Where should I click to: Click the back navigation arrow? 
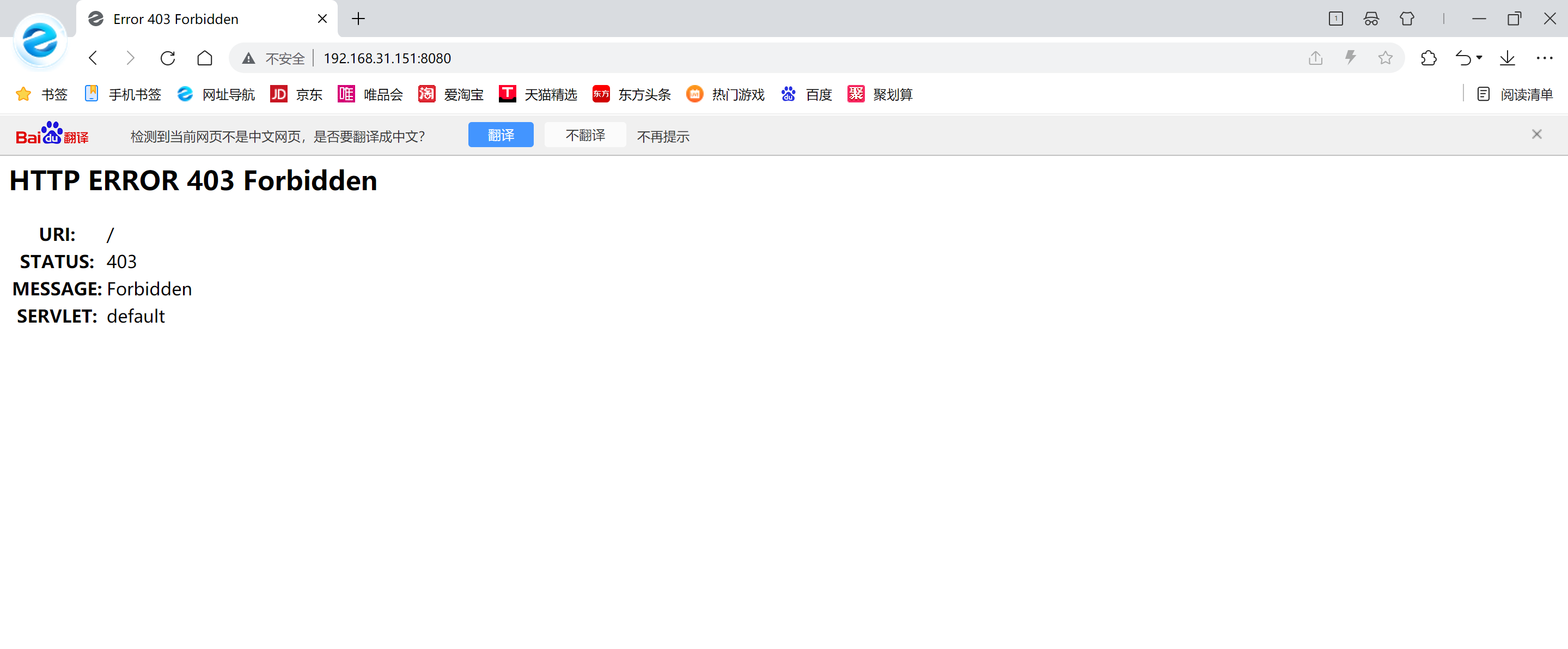tap(93, 58)
